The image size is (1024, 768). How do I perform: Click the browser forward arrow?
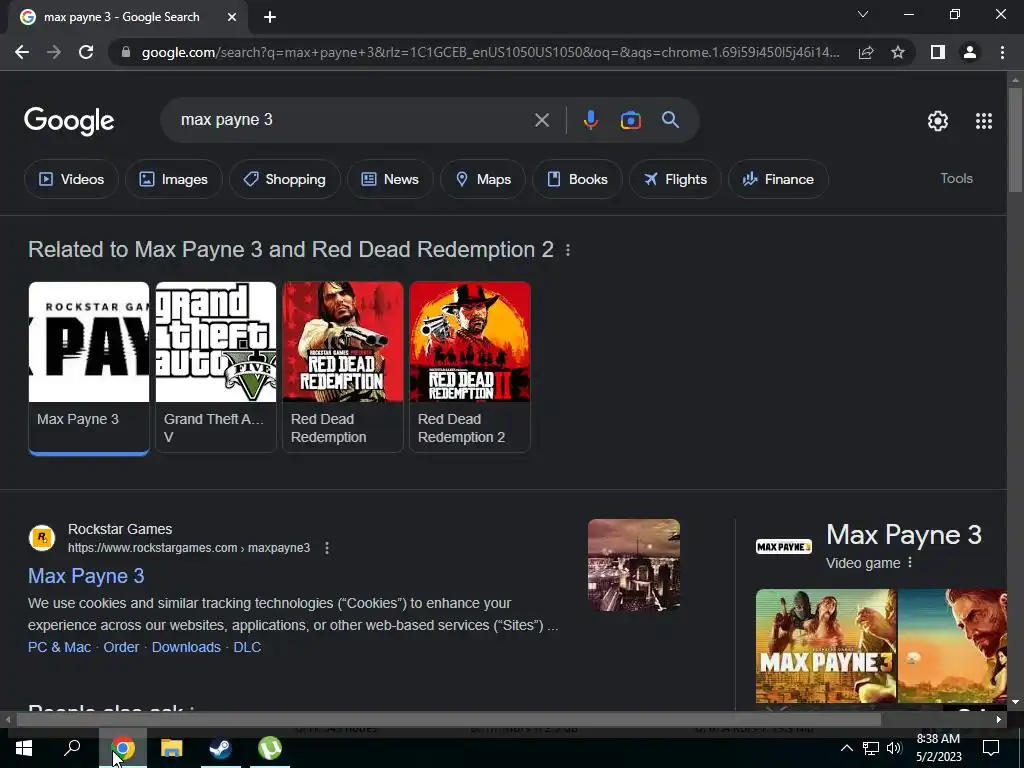pos(54,52)
